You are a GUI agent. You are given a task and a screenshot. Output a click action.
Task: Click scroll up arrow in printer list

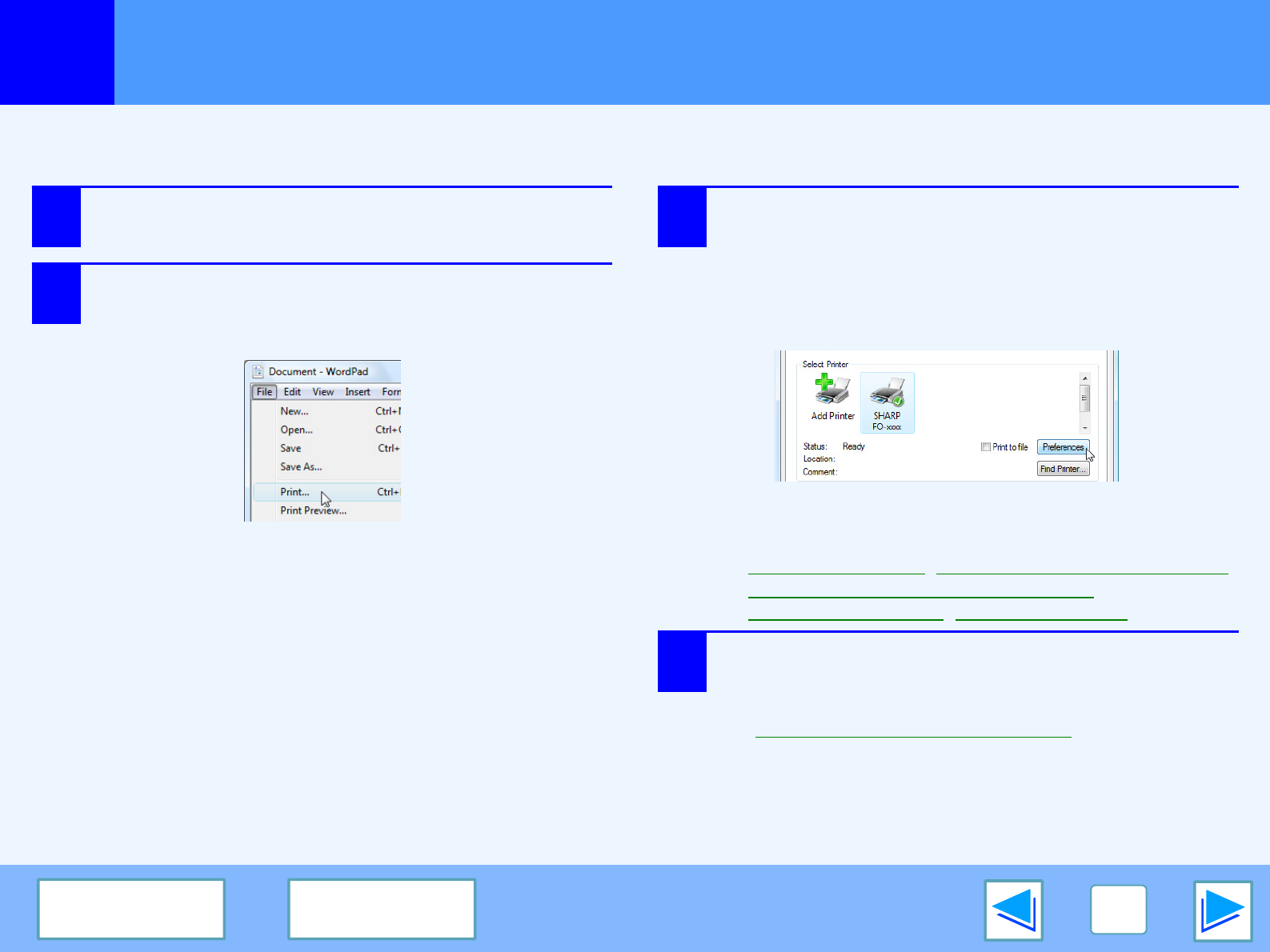coord(1084,378)
